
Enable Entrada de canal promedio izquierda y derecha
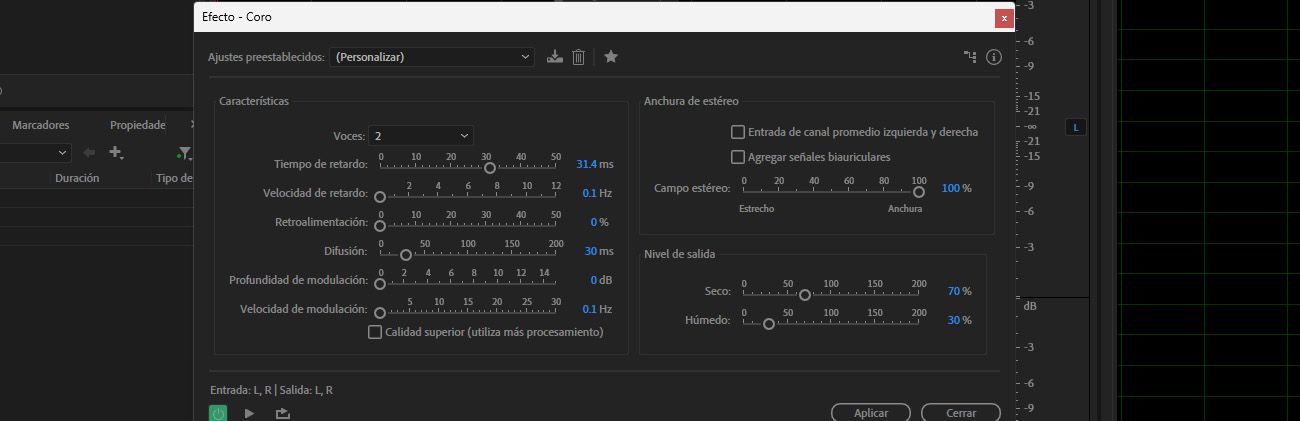pos(738,132)
